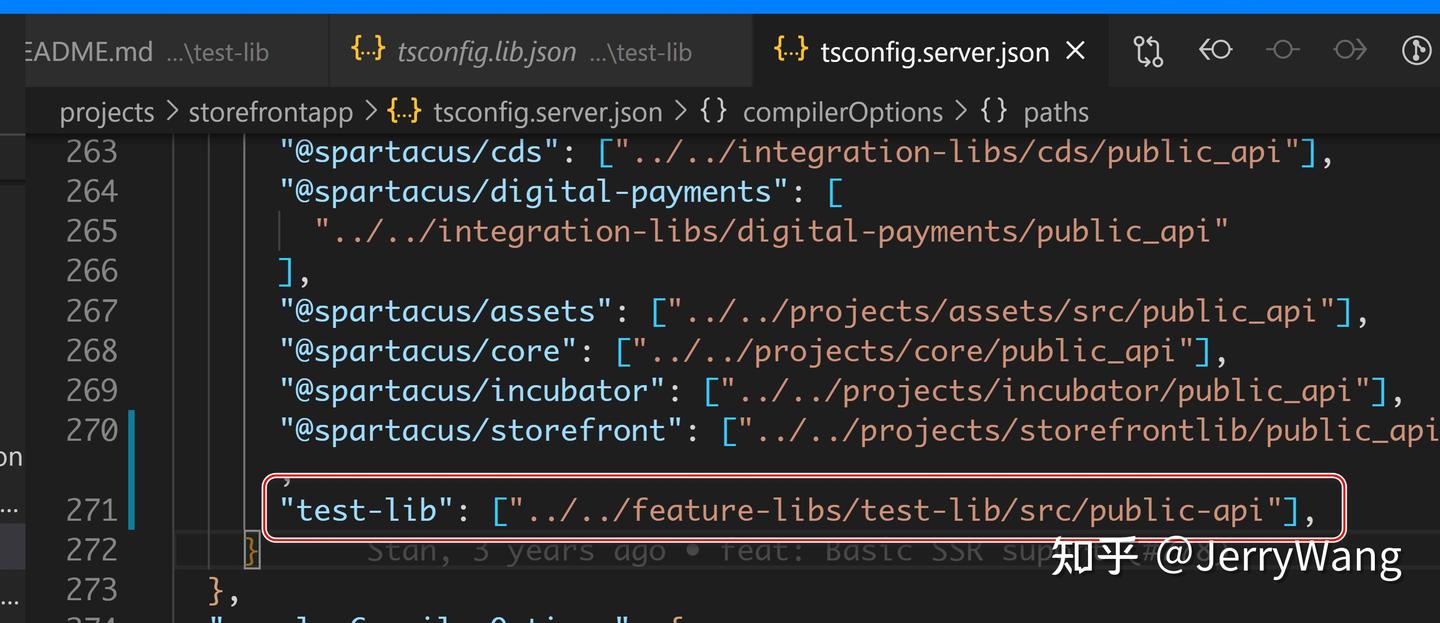Click the projects/core/public_api path string
The width and height of the screenshot is (1440, 623).
pyautogui.click(x=913, y=351)
